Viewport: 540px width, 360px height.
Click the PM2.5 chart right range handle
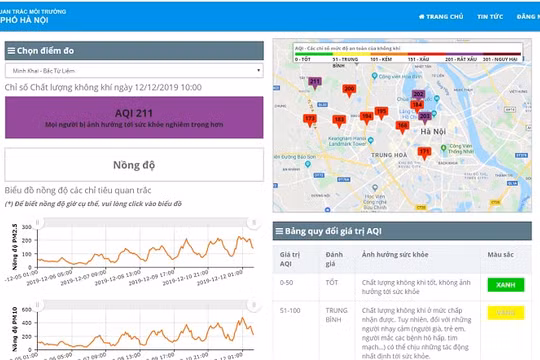click(254, 223)
